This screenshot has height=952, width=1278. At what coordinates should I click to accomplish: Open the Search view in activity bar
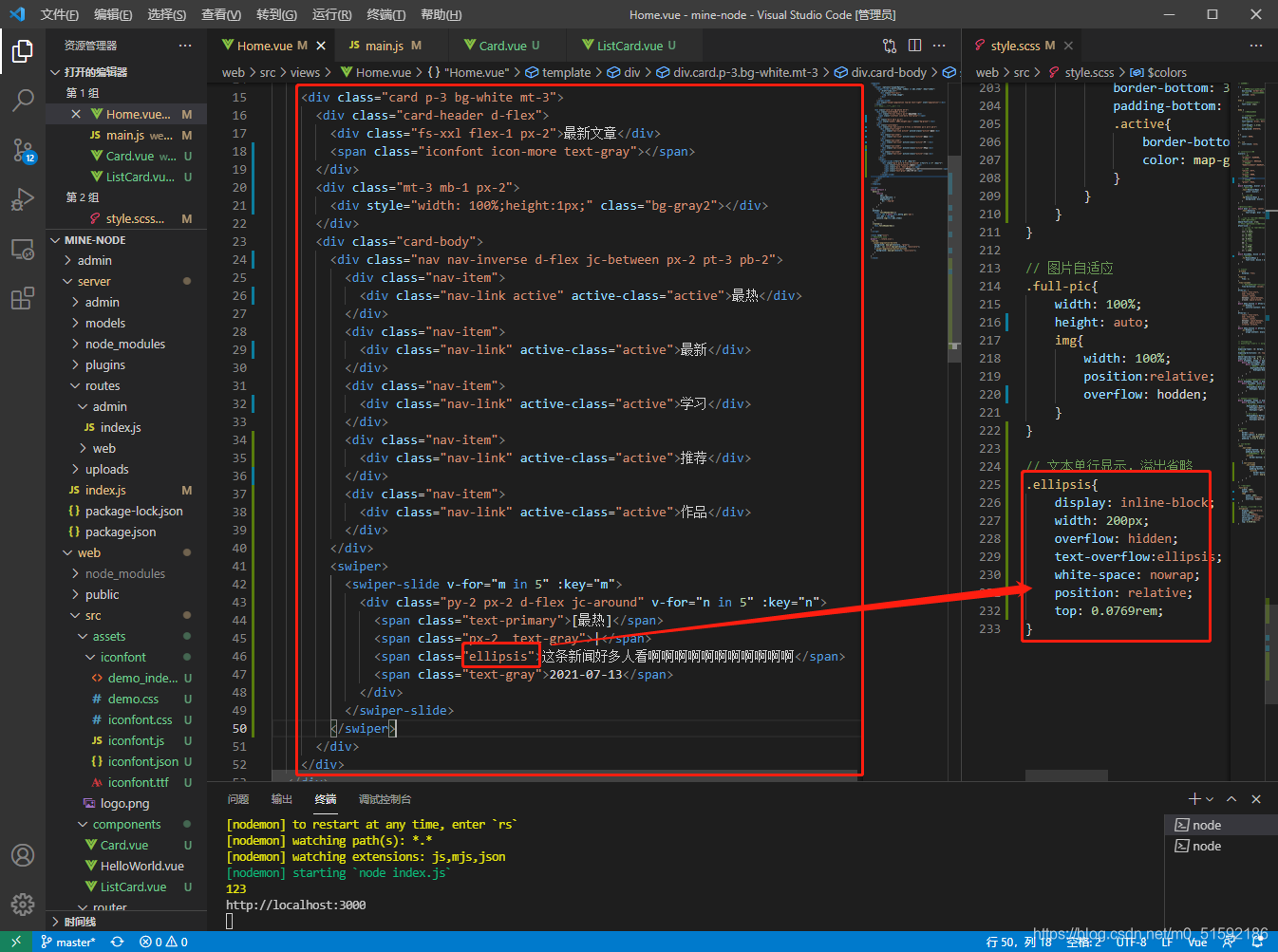tap(23, 100)
